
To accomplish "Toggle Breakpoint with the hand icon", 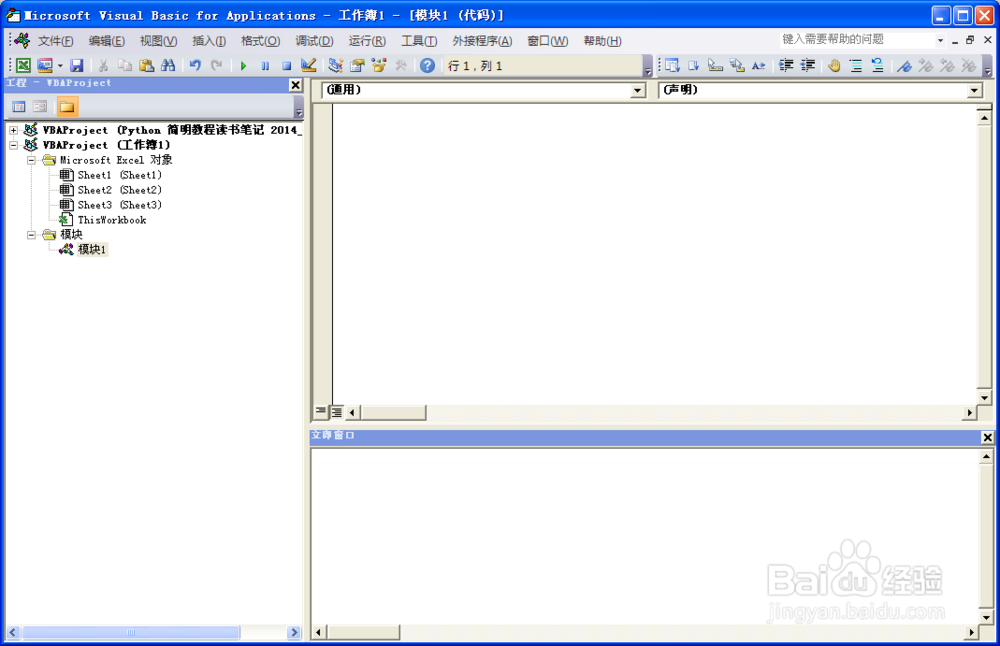I will (x=834, y=65).
